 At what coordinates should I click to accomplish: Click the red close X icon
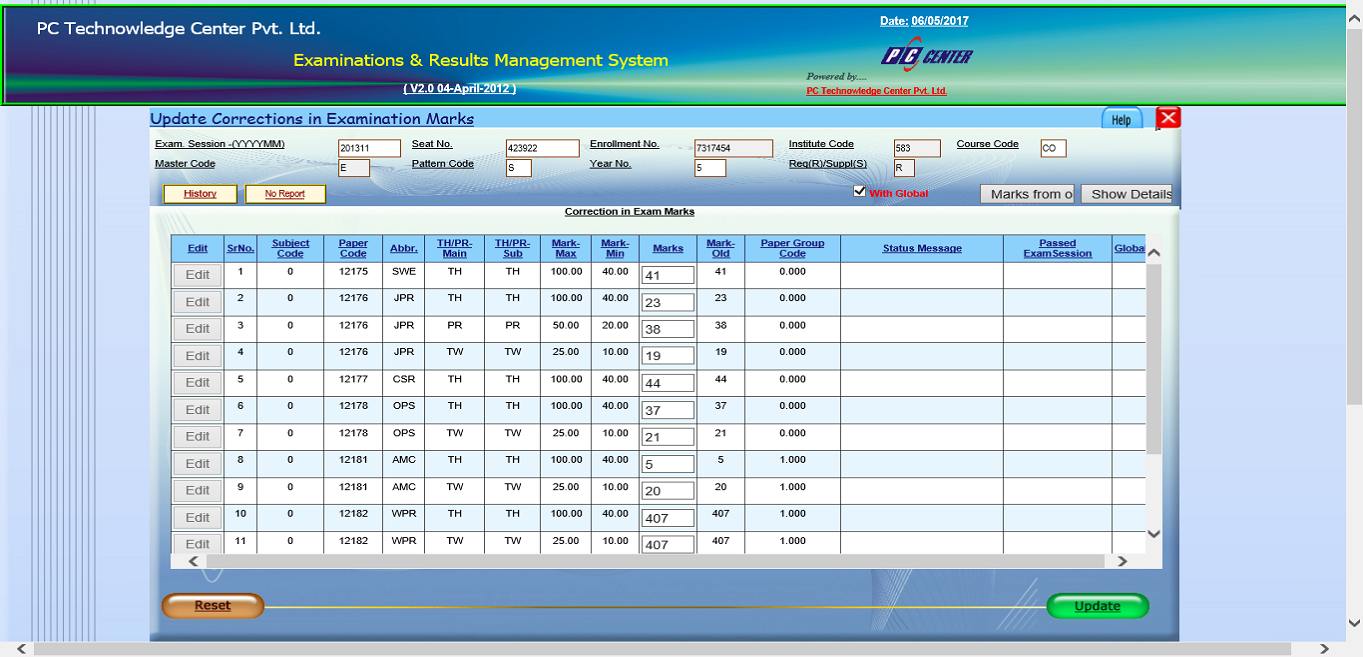(1167, 118)
